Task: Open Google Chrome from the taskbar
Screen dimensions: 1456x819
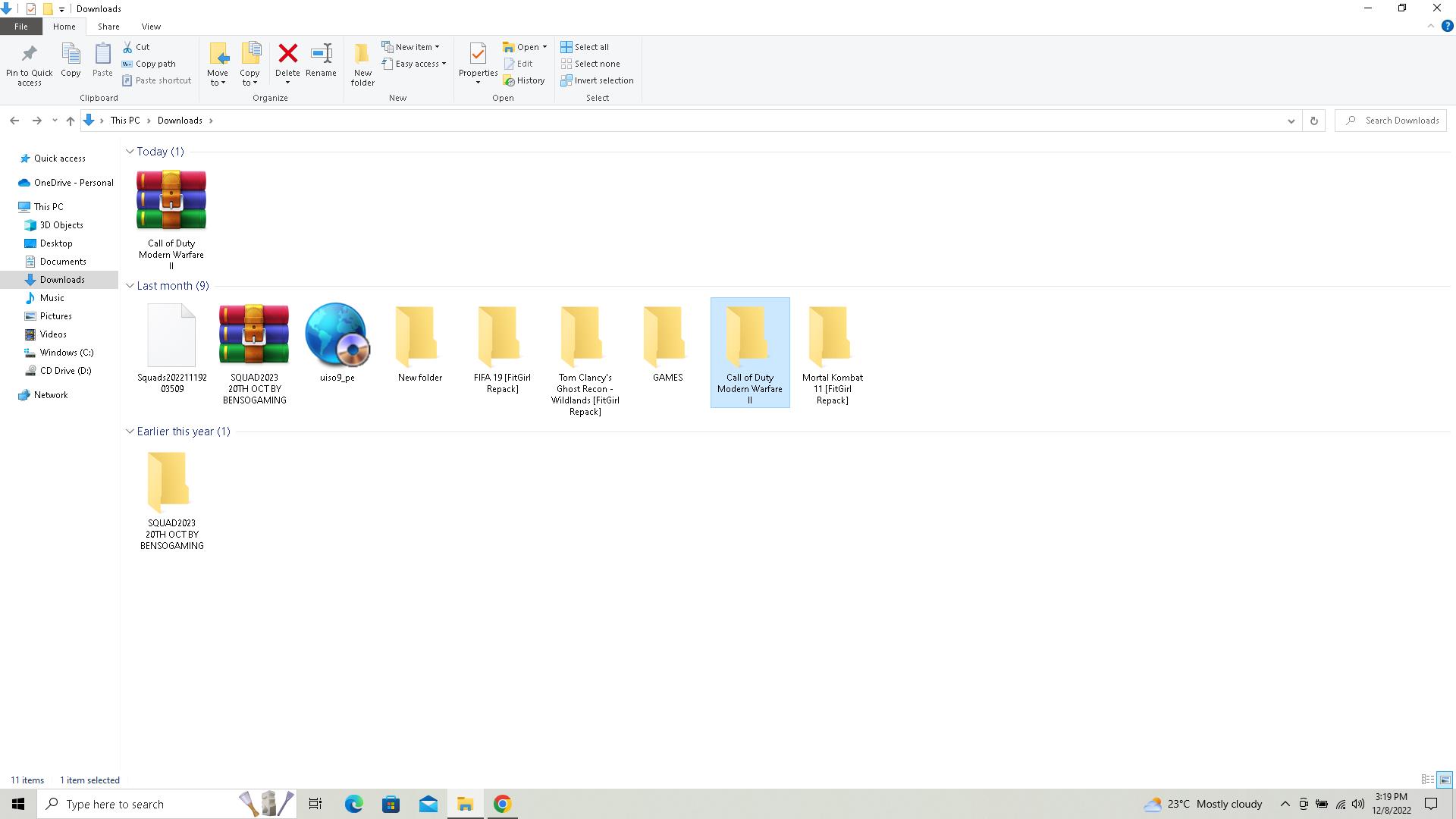Action: pyautogui.click(x=502, y=804)
